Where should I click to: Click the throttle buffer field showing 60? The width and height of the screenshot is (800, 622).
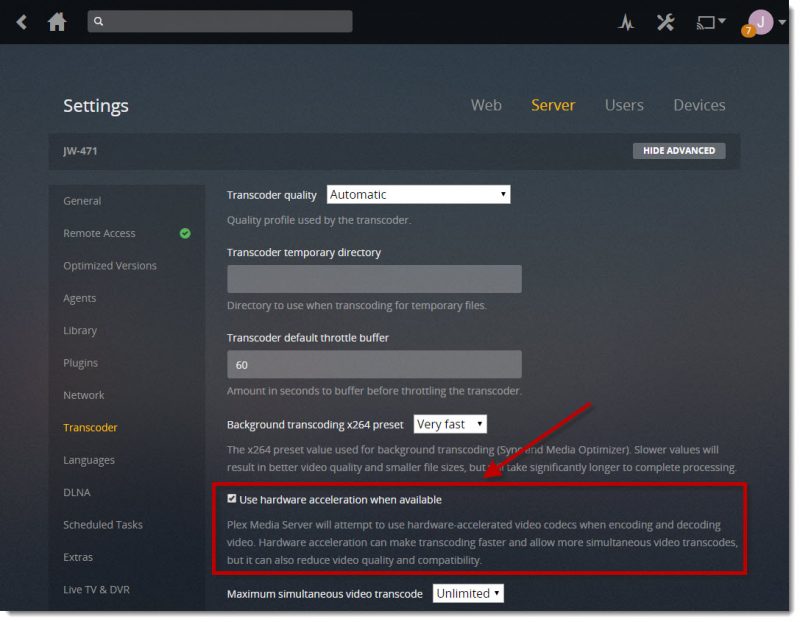click(x=374, y=364)
